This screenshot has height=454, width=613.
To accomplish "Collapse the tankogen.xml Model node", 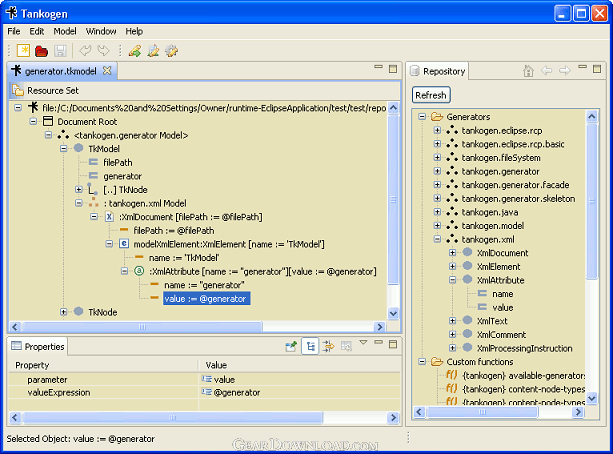I will tap(79, 203).
